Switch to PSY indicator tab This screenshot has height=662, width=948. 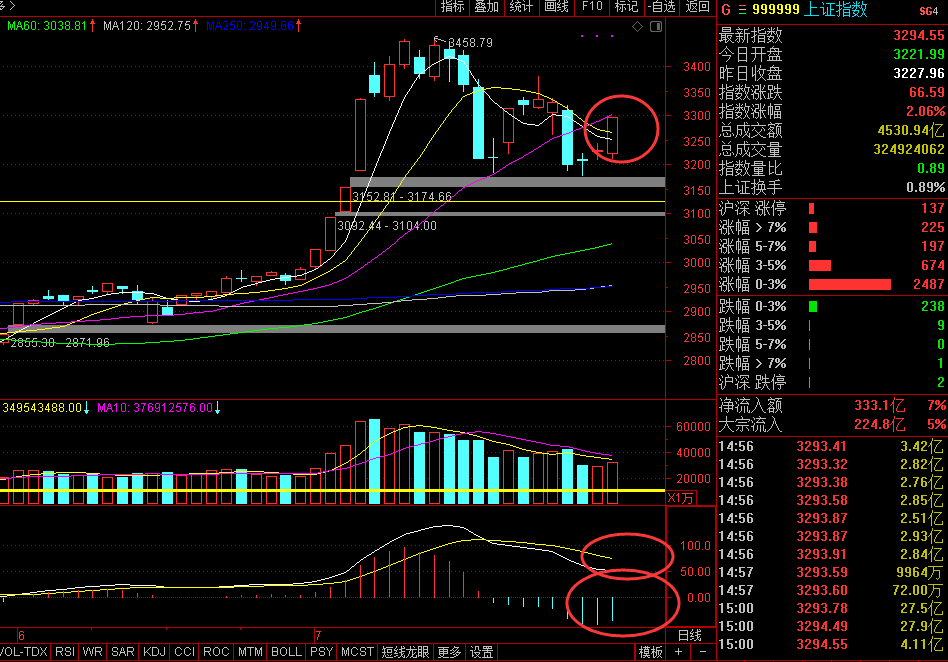(321, 652)
